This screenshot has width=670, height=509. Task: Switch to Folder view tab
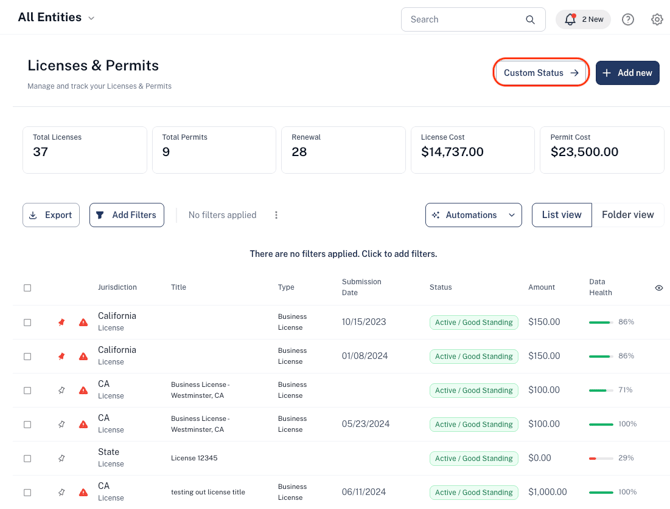tap(628, 215)
